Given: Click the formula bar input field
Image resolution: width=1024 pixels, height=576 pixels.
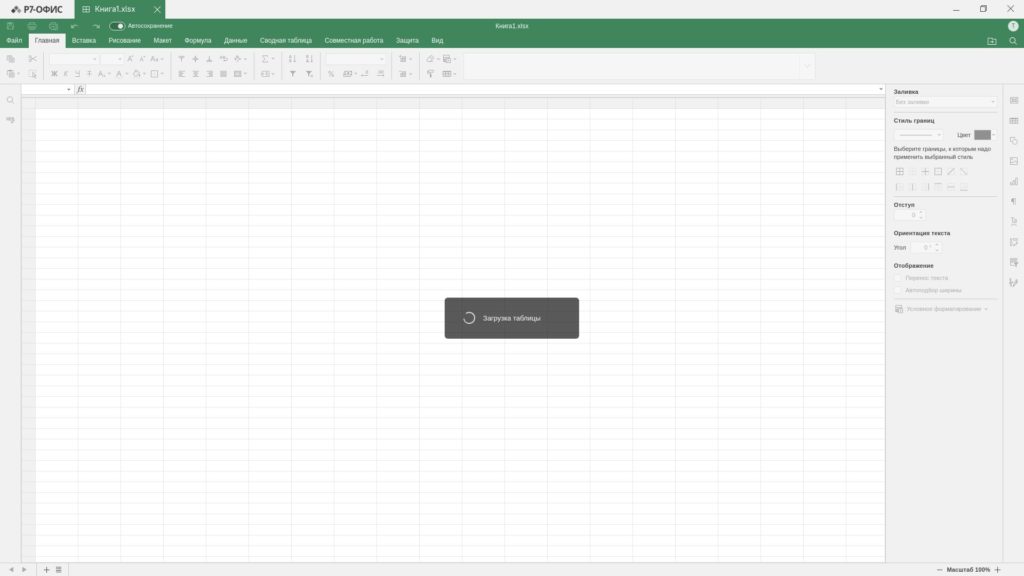Looking at the screenshot, I should [480, 90].
